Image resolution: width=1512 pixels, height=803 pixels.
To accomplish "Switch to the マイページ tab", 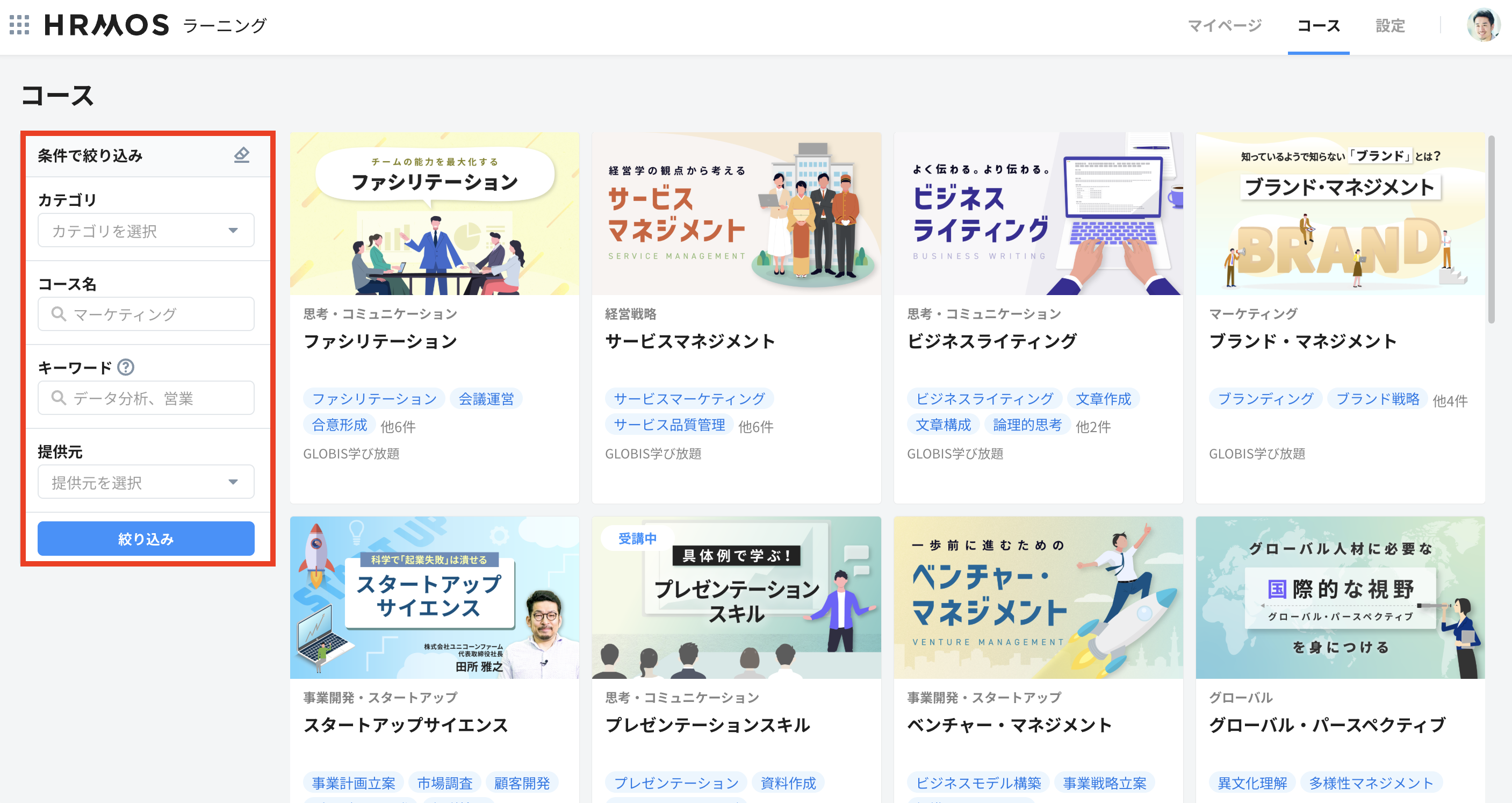I will [1225, 26].
